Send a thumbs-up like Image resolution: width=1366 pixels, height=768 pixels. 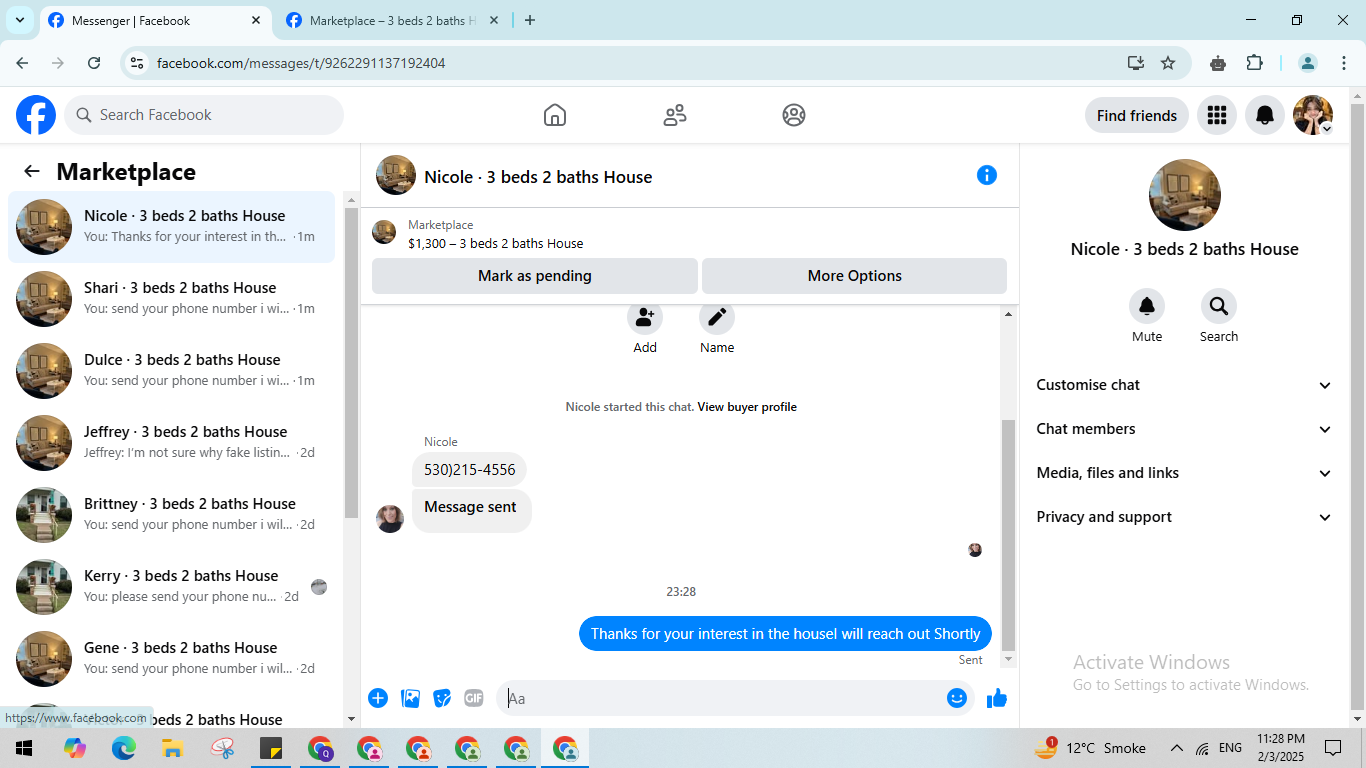click(x=997, y=698)
